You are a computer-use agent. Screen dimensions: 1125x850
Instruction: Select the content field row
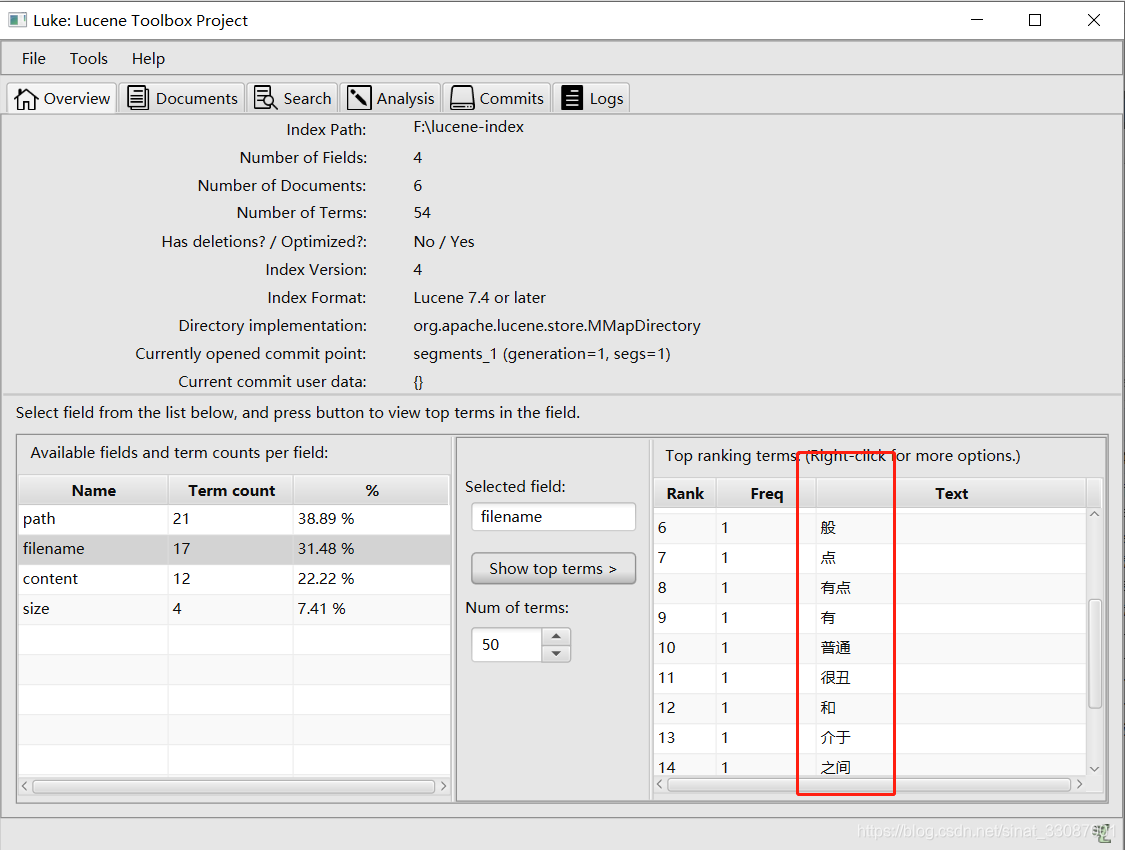235,579
